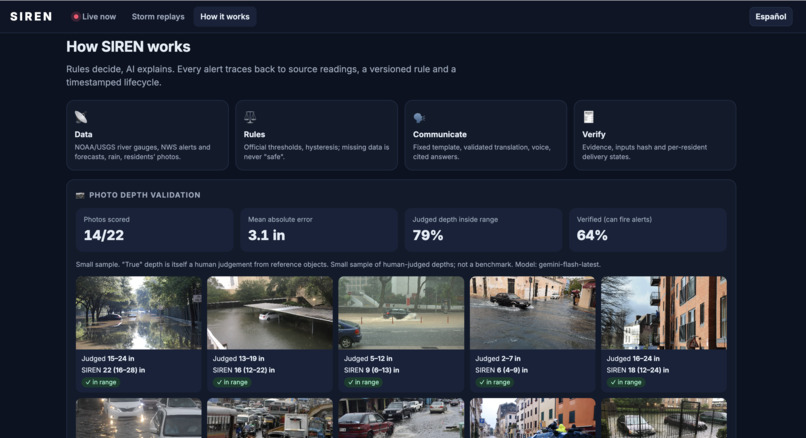The image size is (806, 438).
Task: Click Judged 13–19 in text
Action: pyautogui.click(x=239, y=359)
